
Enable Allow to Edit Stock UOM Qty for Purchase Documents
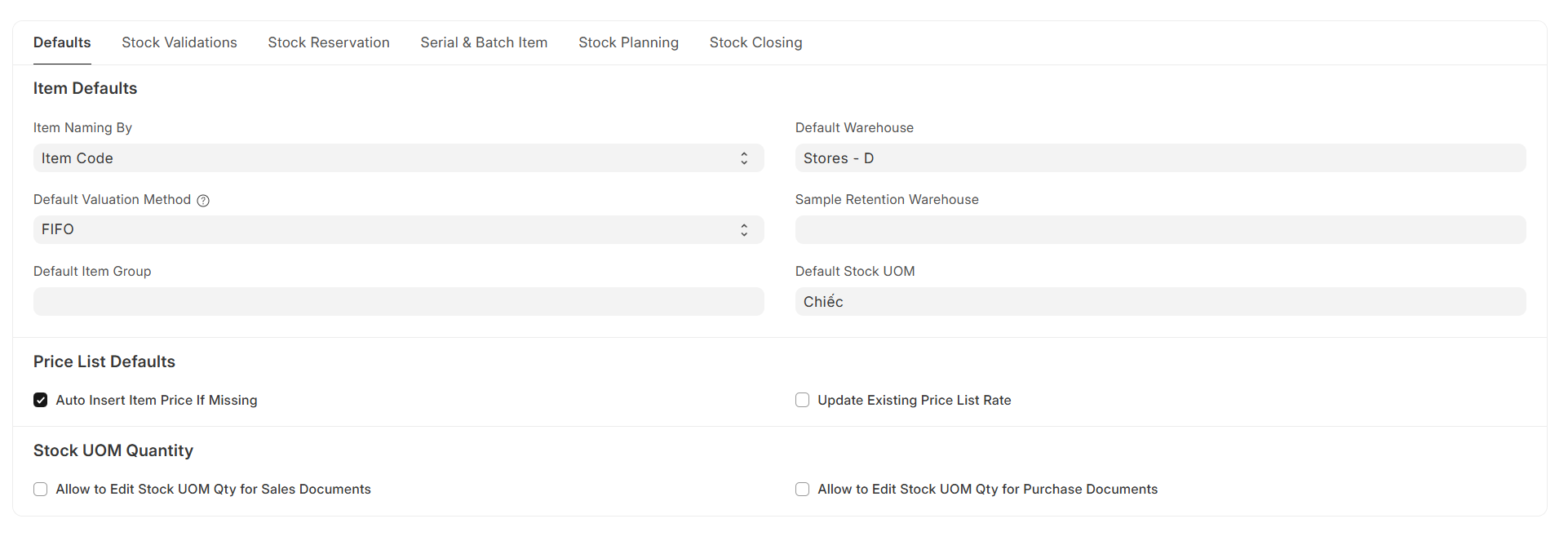[802, 489]
